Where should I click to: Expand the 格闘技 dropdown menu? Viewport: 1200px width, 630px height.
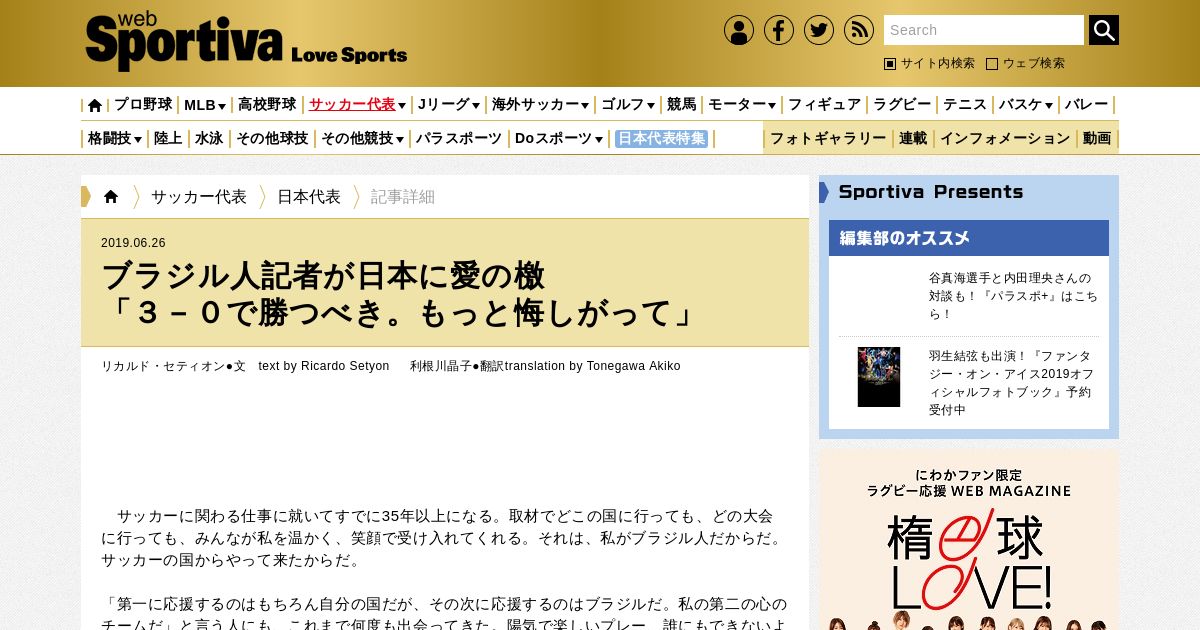115,139
